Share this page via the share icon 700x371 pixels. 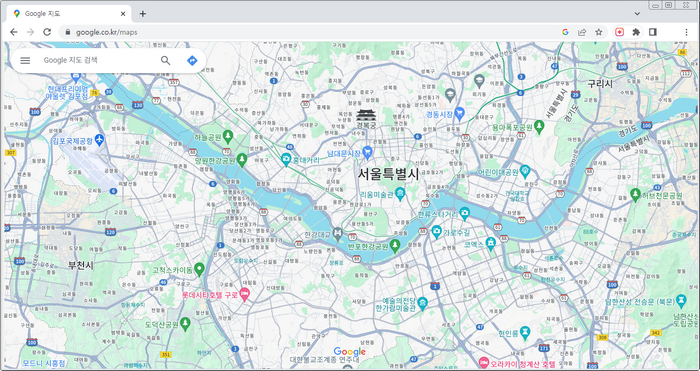(582, 32)
